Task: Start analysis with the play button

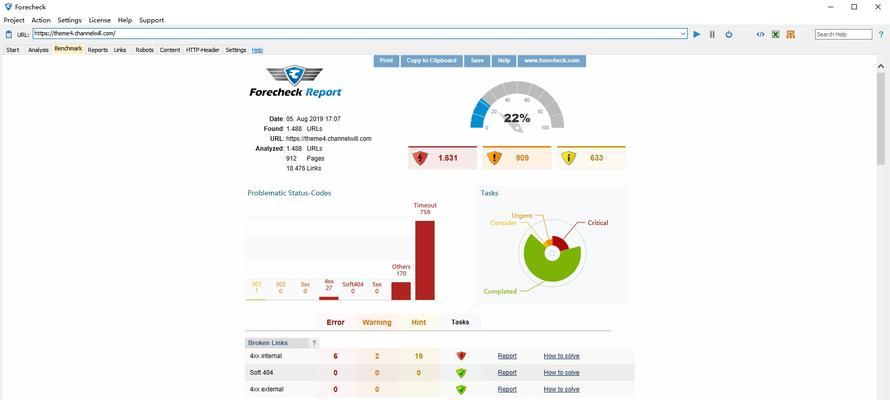Action: click(x=697, y=34)
